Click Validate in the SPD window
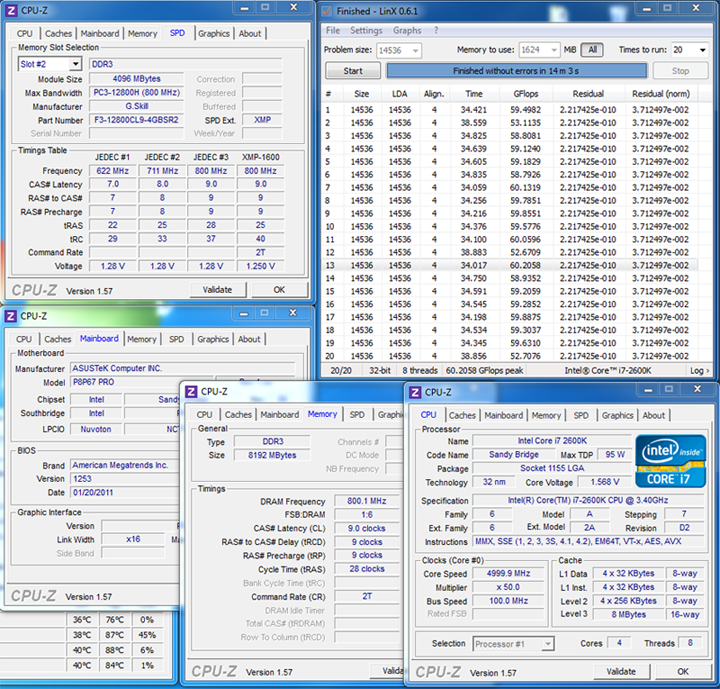Image resolution: width=720 pixels, height=689 pixels. tap(218, 290)
